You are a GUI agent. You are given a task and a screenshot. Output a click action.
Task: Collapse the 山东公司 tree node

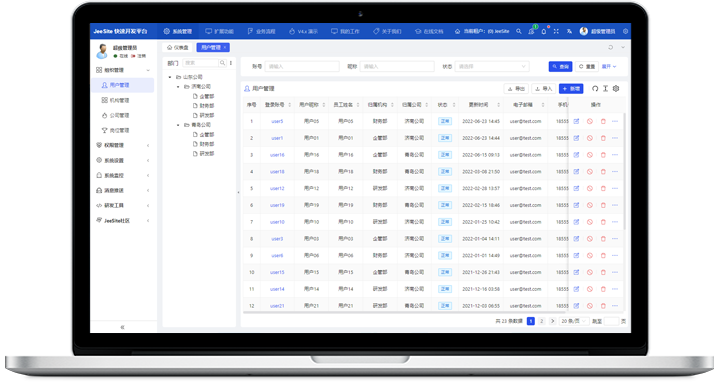click(170, 77)
